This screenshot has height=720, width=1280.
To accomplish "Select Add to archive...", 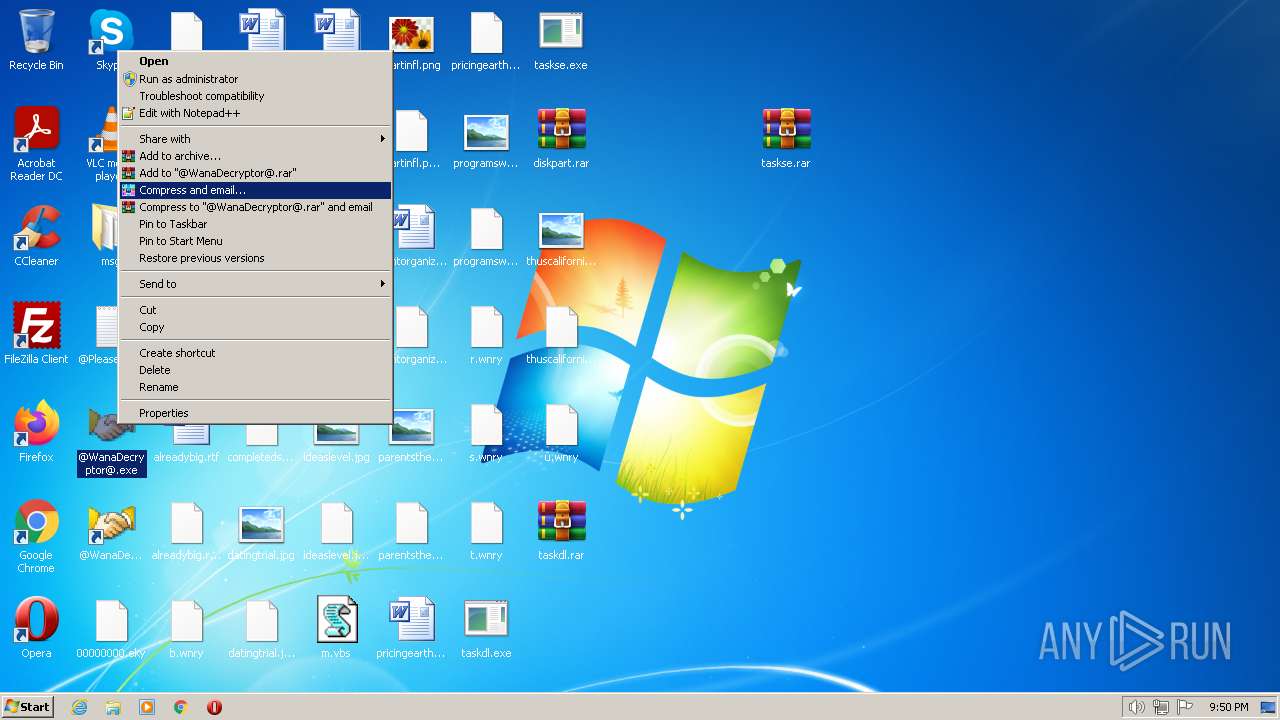I will (255, 156).
